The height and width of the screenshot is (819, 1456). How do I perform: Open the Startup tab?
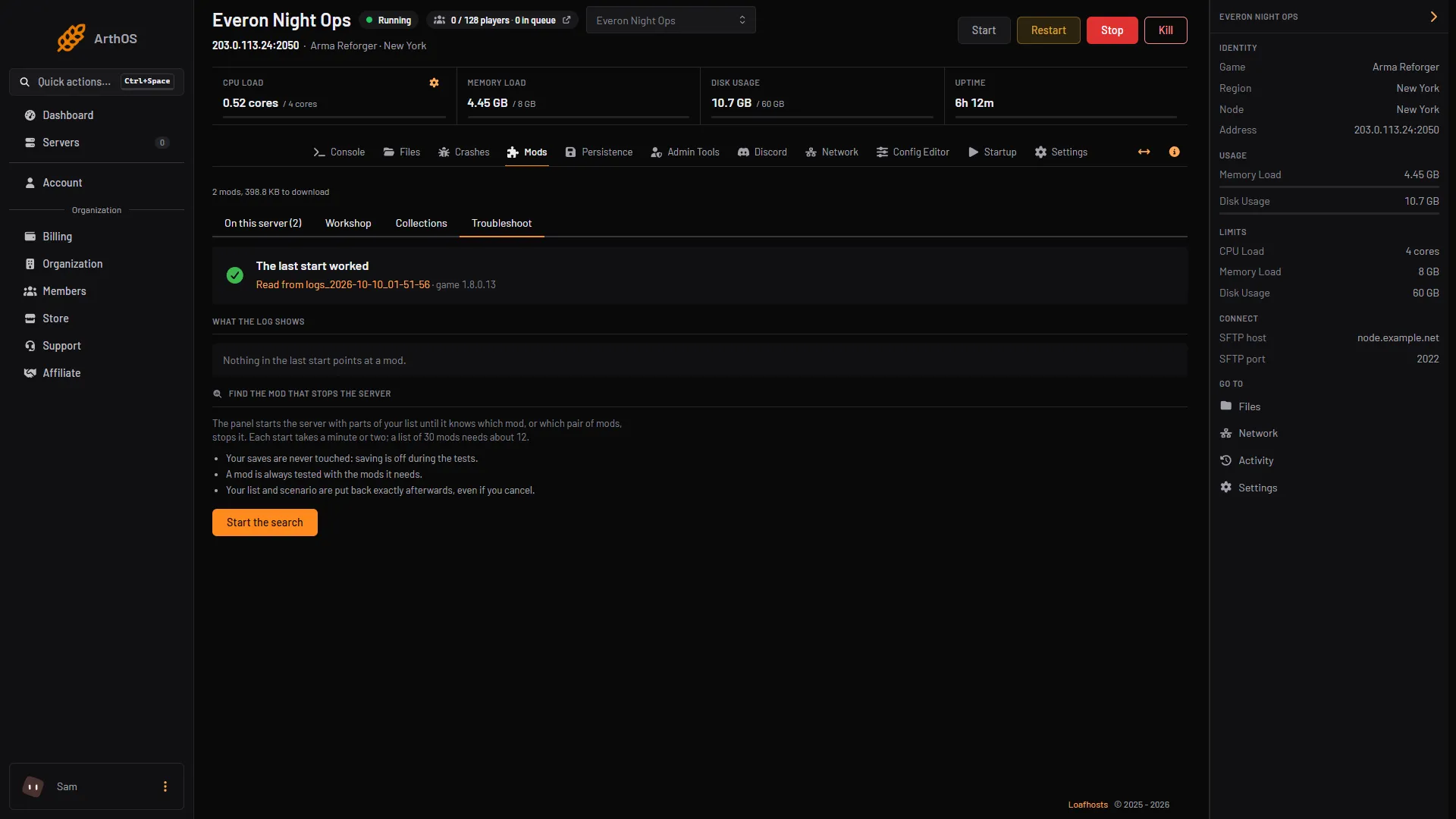click(992, 152)
